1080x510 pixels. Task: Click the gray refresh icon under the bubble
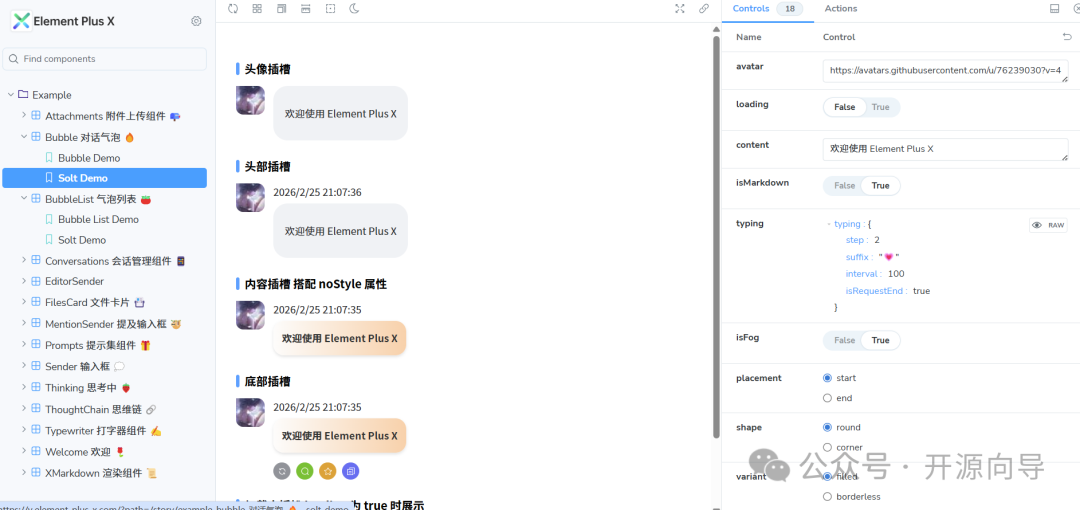point(282,471)
